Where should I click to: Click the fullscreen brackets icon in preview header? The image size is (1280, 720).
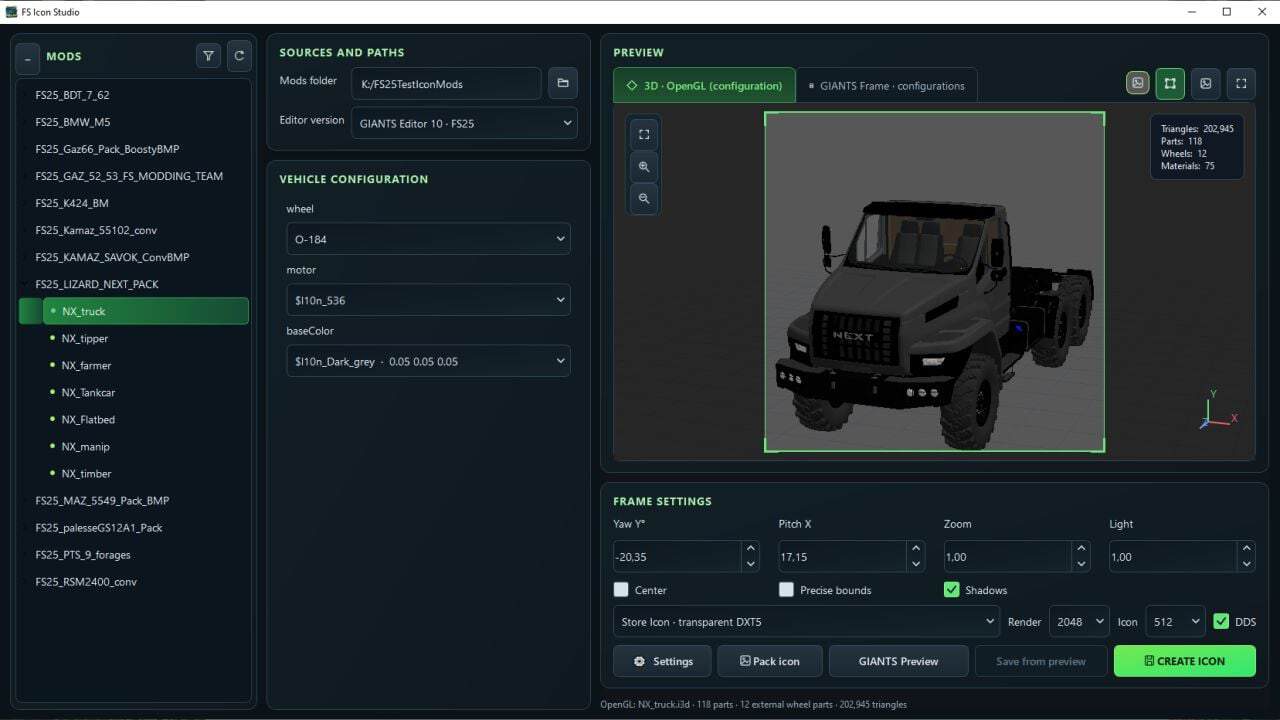1241,84
